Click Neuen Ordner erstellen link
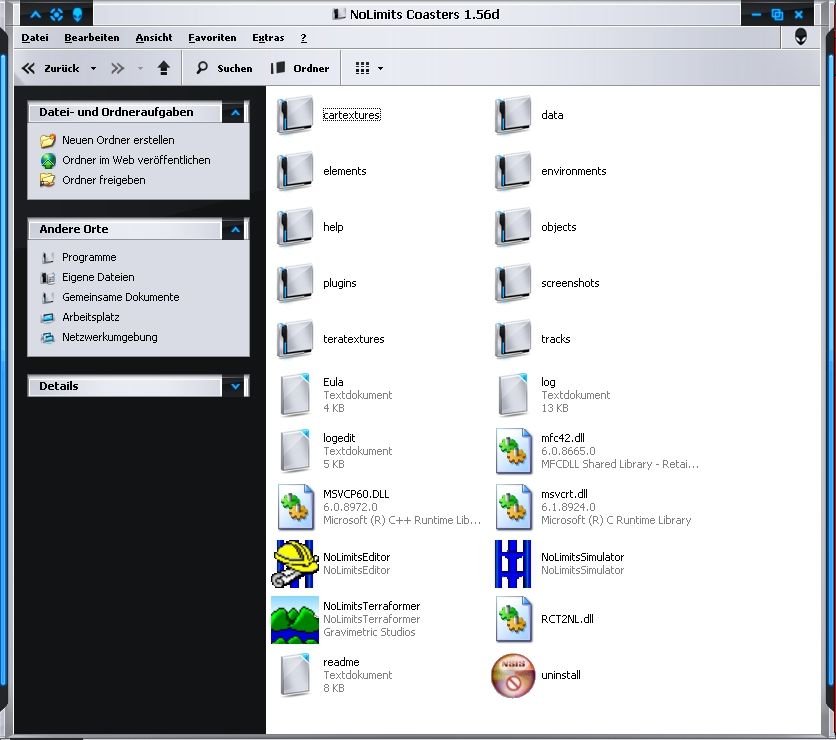Screen dimensions: 836x740 pyautogui.click(x=118, y=140)
